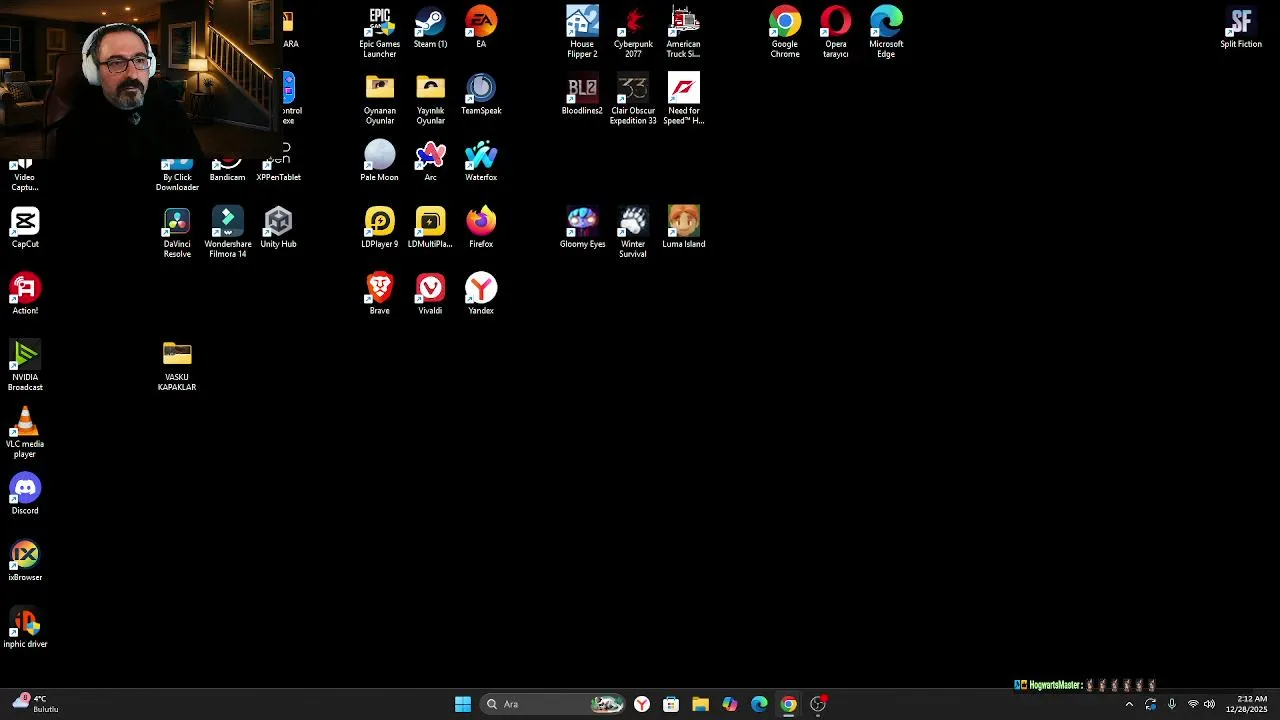Launch Steam from the desktop

430,28
